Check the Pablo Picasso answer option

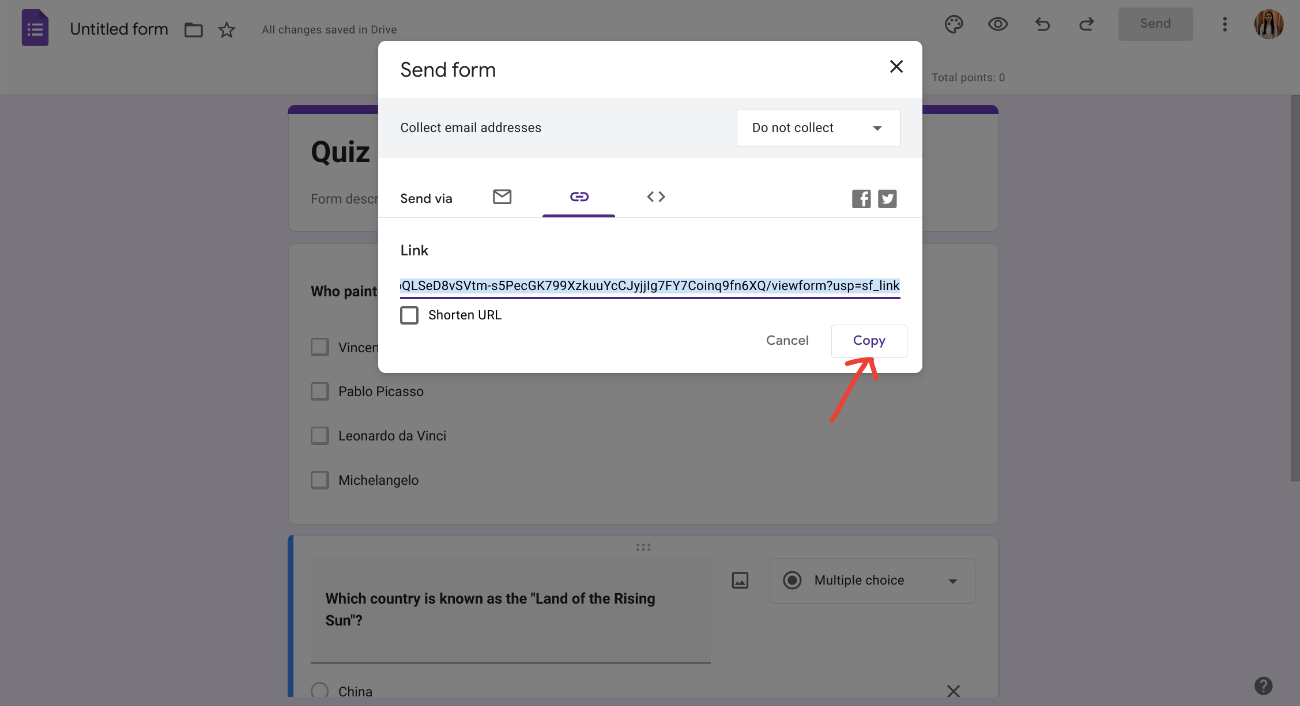[x=319, y=391]
